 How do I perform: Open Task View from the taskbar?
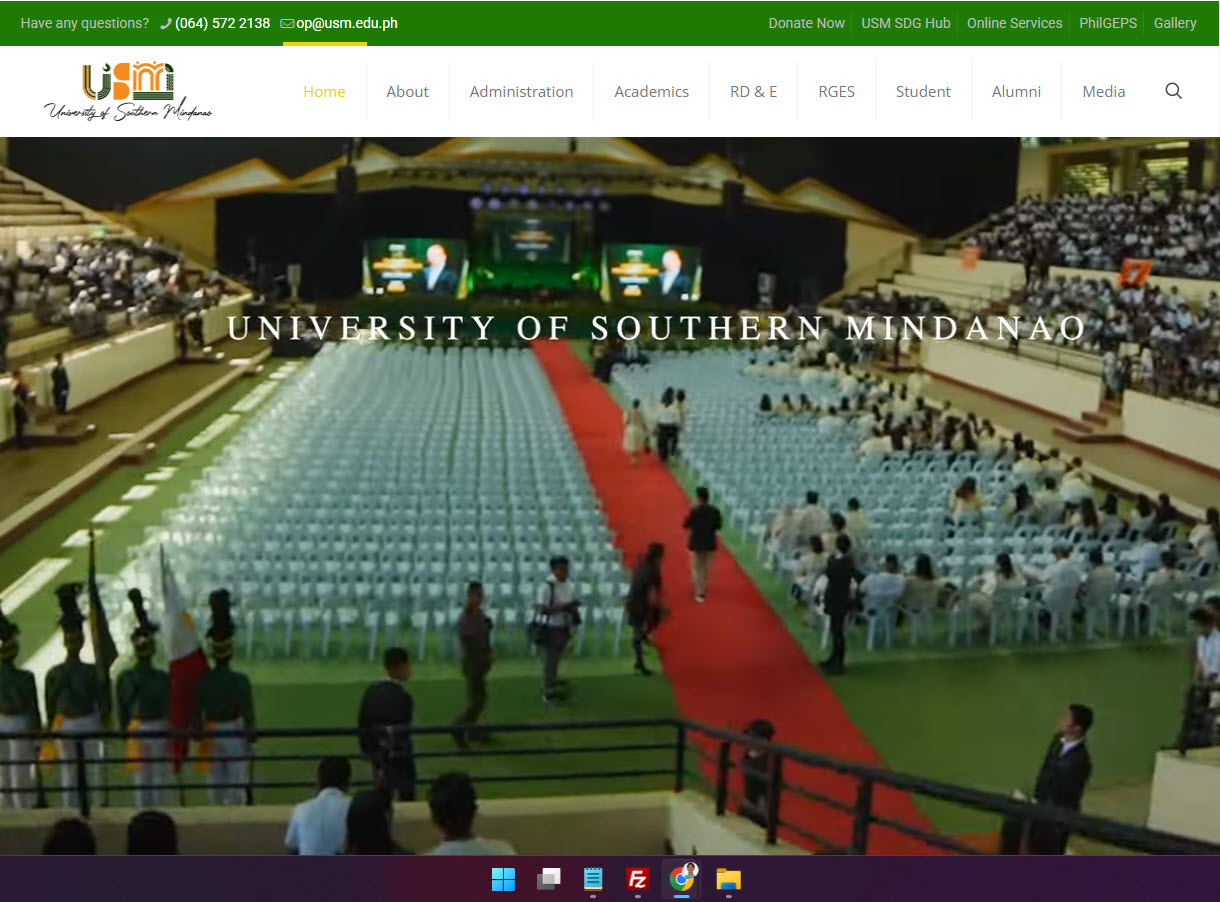click(548, 879)
